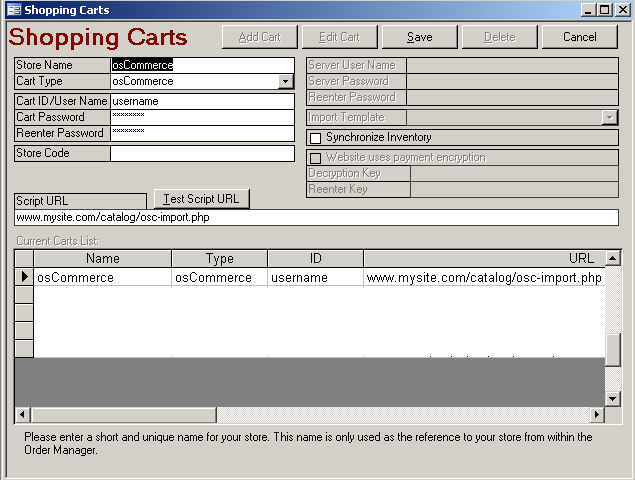Click into the Store Code field

pyautogui.click(x=202, y=153)
